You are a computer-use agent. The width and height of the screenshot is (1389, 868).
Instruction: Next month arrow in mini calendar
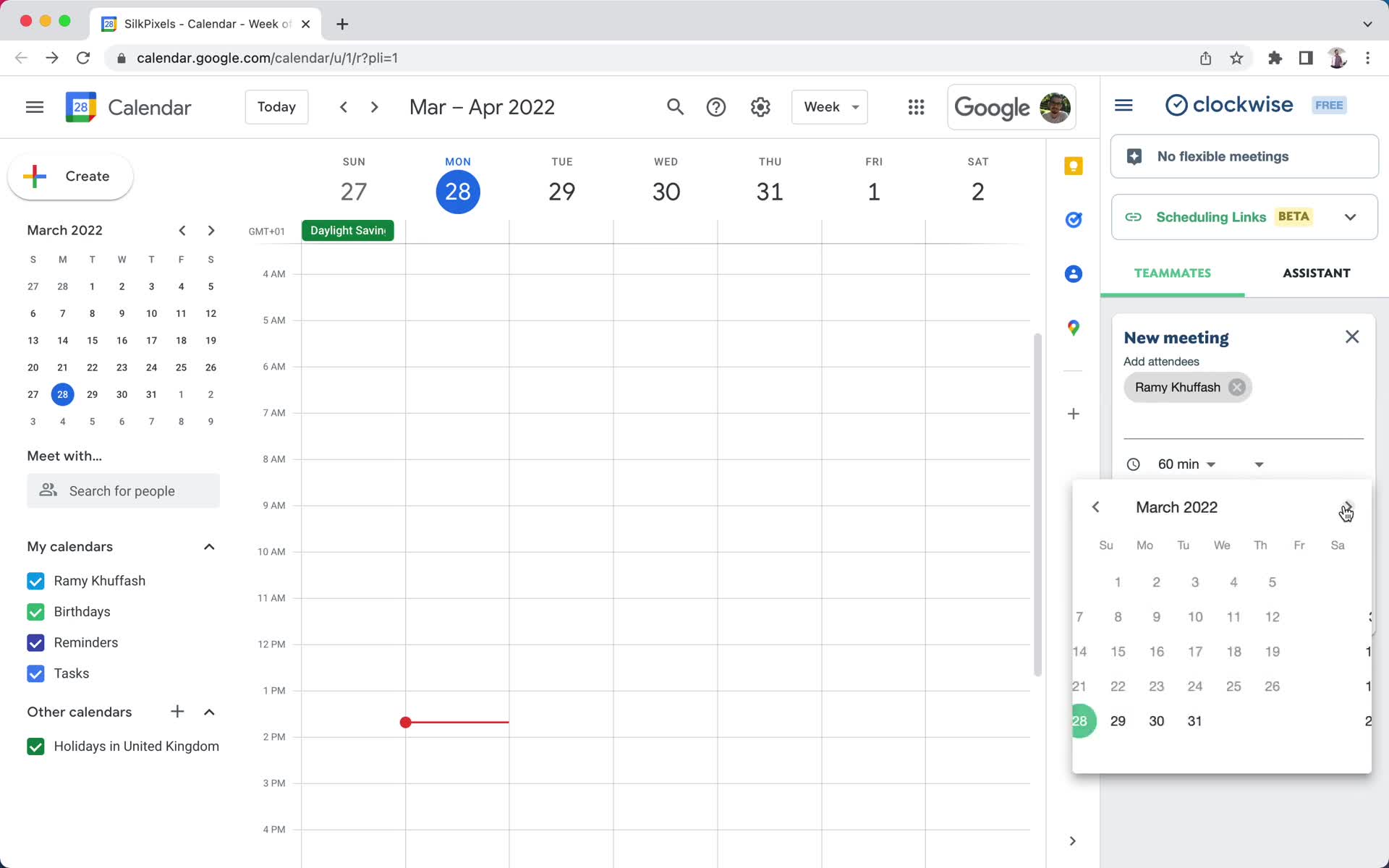click(211, 230)
